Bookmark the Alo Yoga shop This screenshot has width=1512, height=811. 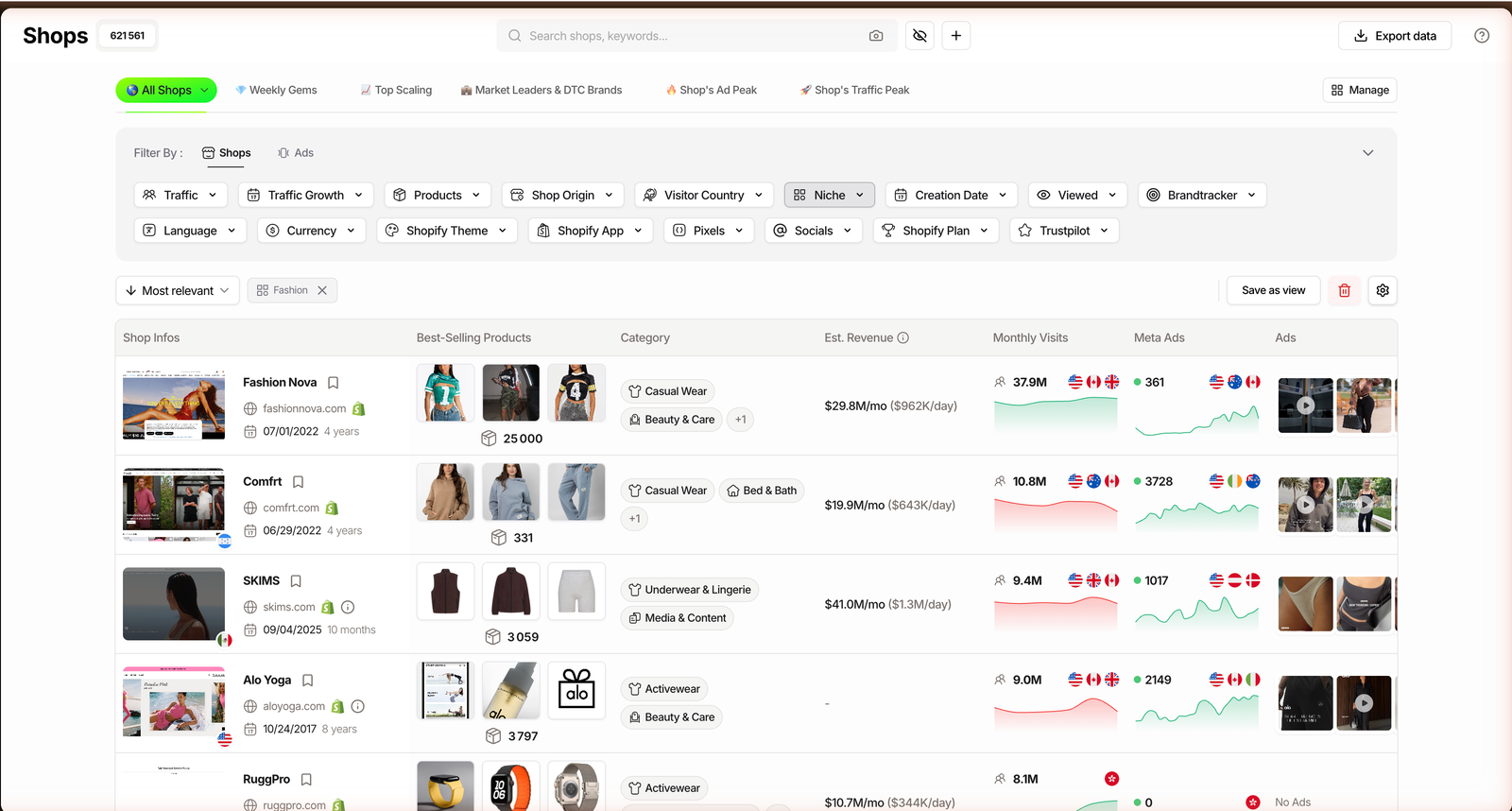click(x=307, y=681)
